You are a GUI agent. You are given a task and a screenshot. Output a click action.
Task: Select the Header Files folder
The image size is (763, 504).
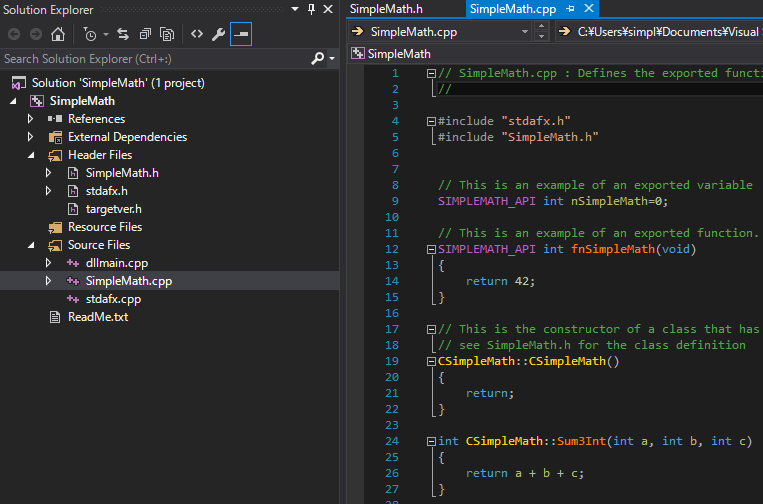pos(100,155)
